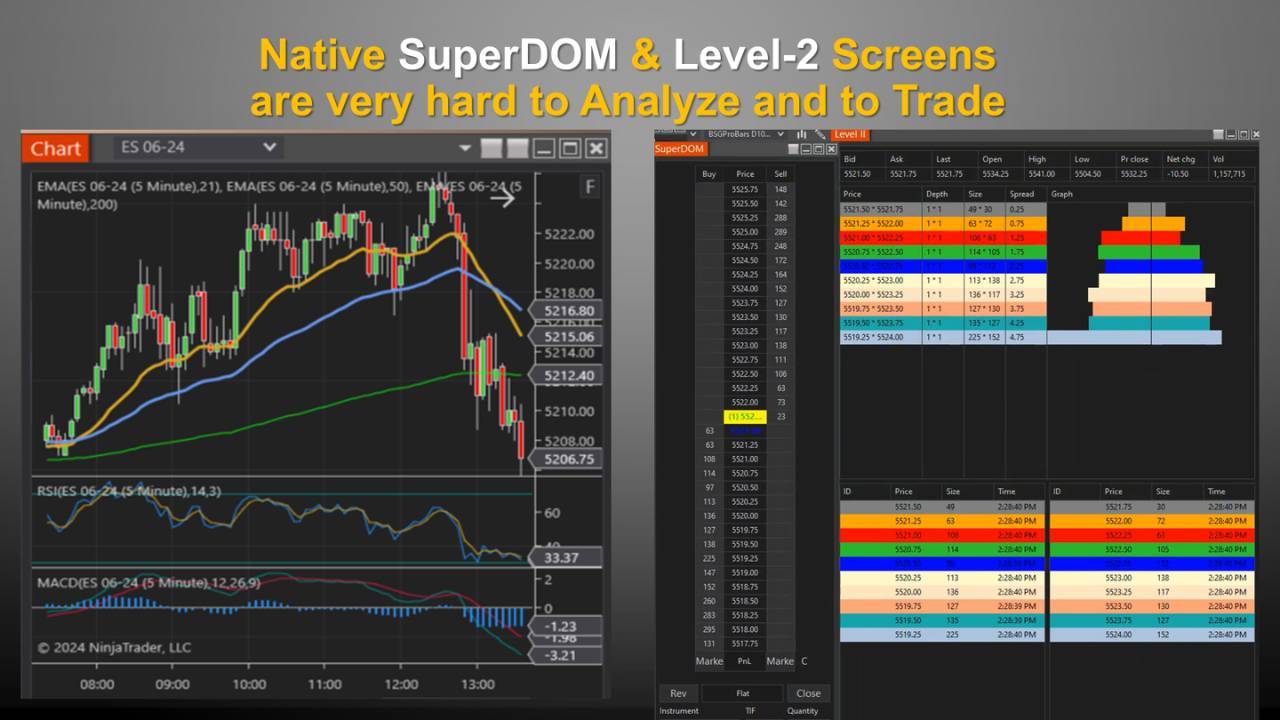1280x720 pixels.
Task: Click the Vol value 1,157,715
Action: tap(1229, 173)
